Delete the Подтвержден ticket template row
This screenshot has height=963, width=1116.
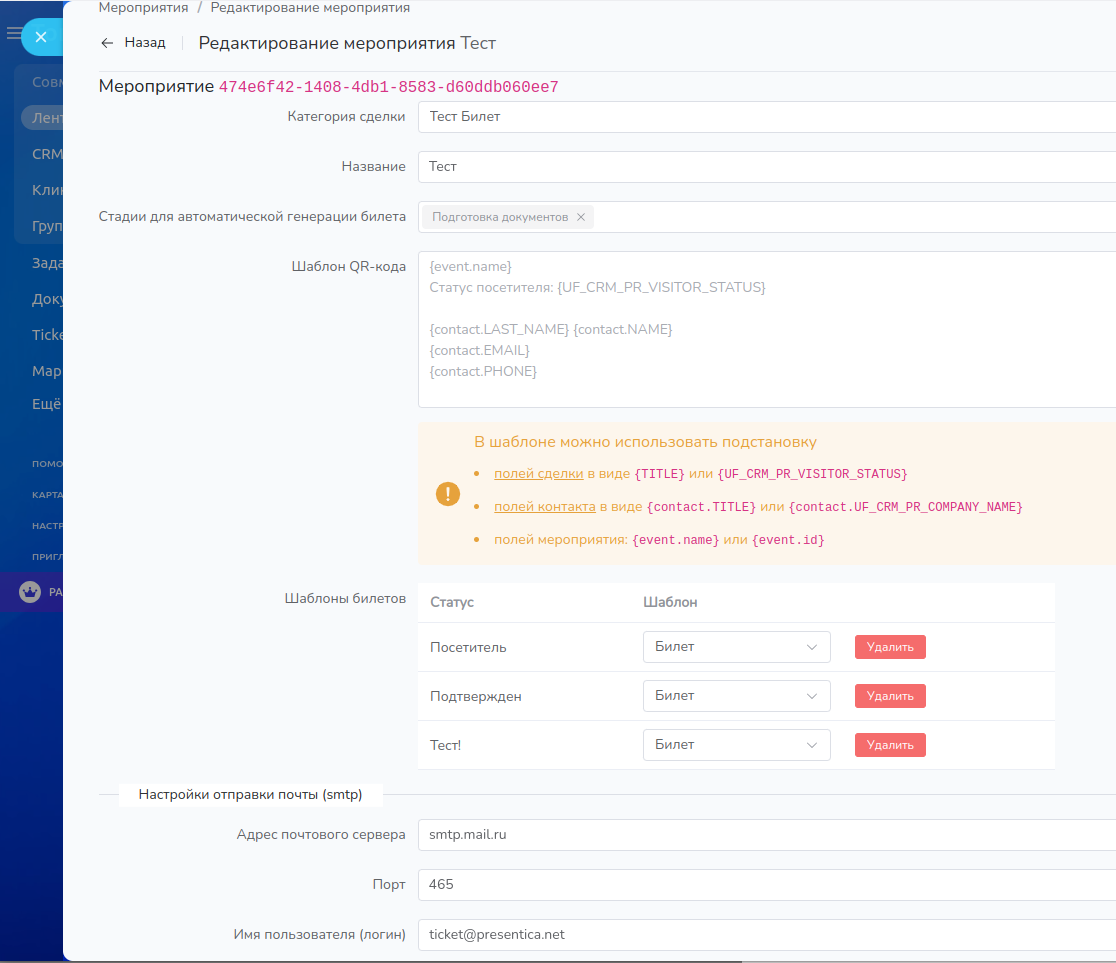click(890, 696)
